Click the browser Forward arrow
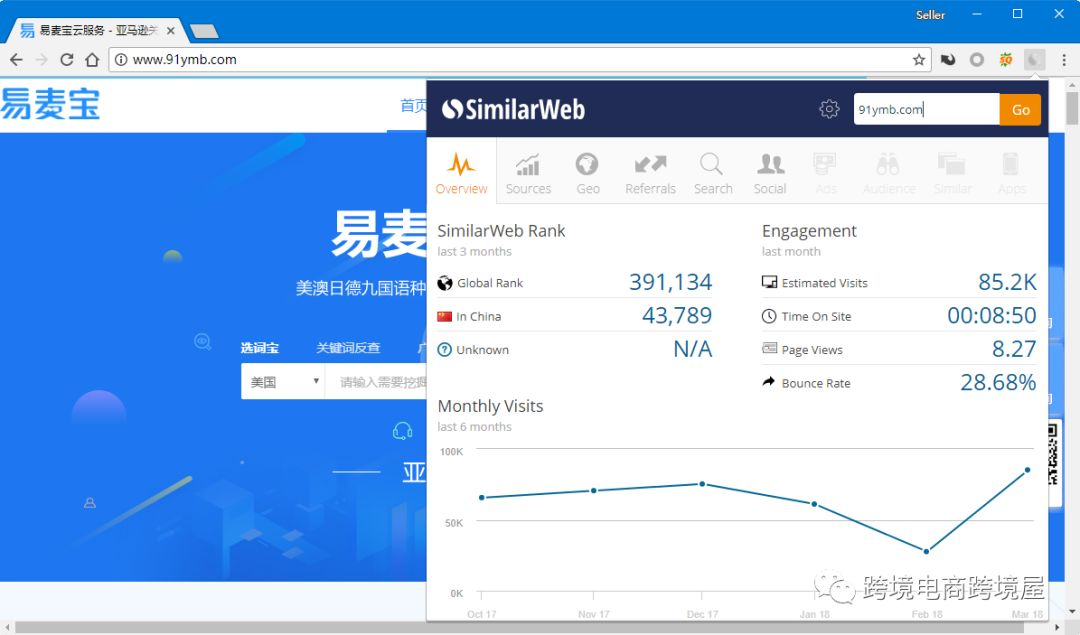This screenshot has width=1080, height=635. (x=42, y=60)
